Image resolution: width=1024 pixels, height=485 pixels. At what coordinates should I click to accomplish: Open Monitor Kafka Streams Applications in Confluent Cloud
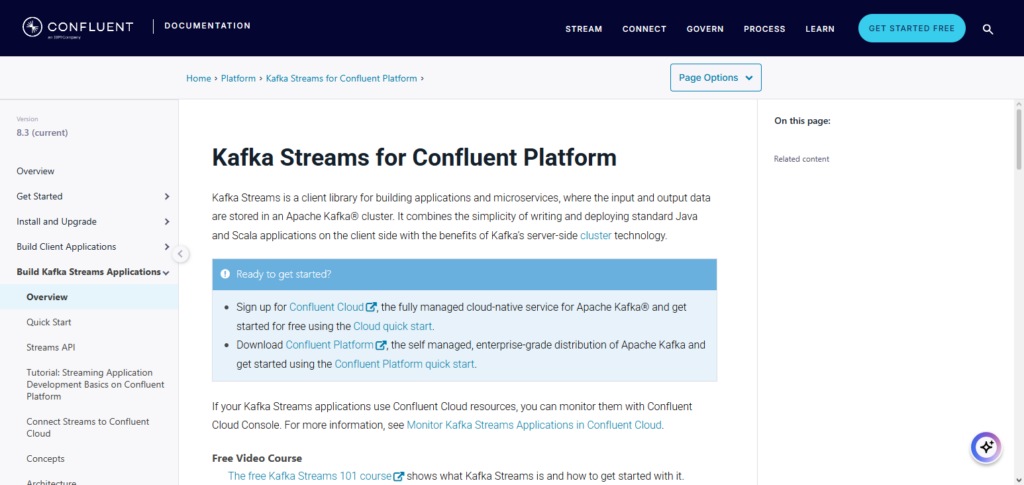point(534,425)
